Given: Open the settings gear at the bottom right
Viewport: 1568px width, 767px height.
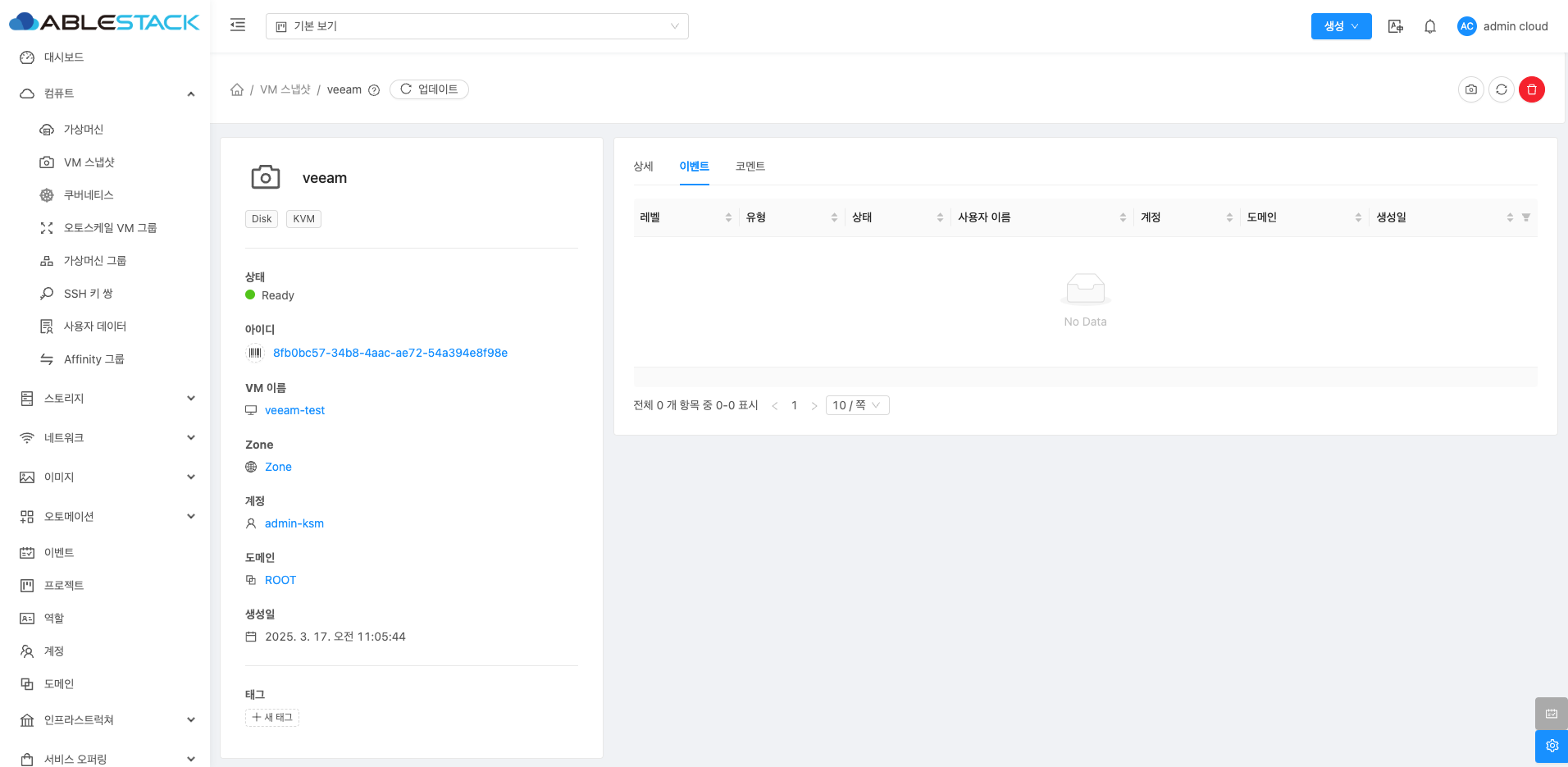Looking at the screenshot, I should 1551,746.
